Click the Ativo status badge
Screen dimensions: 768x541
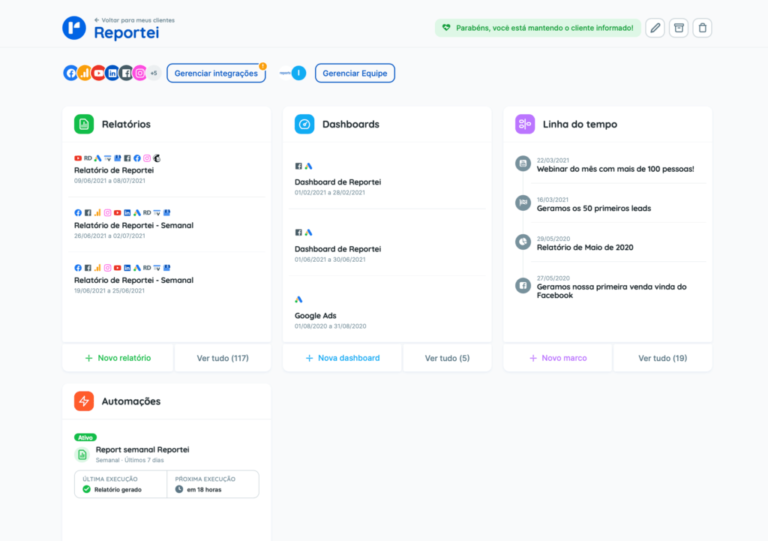(x=85, y=437)
